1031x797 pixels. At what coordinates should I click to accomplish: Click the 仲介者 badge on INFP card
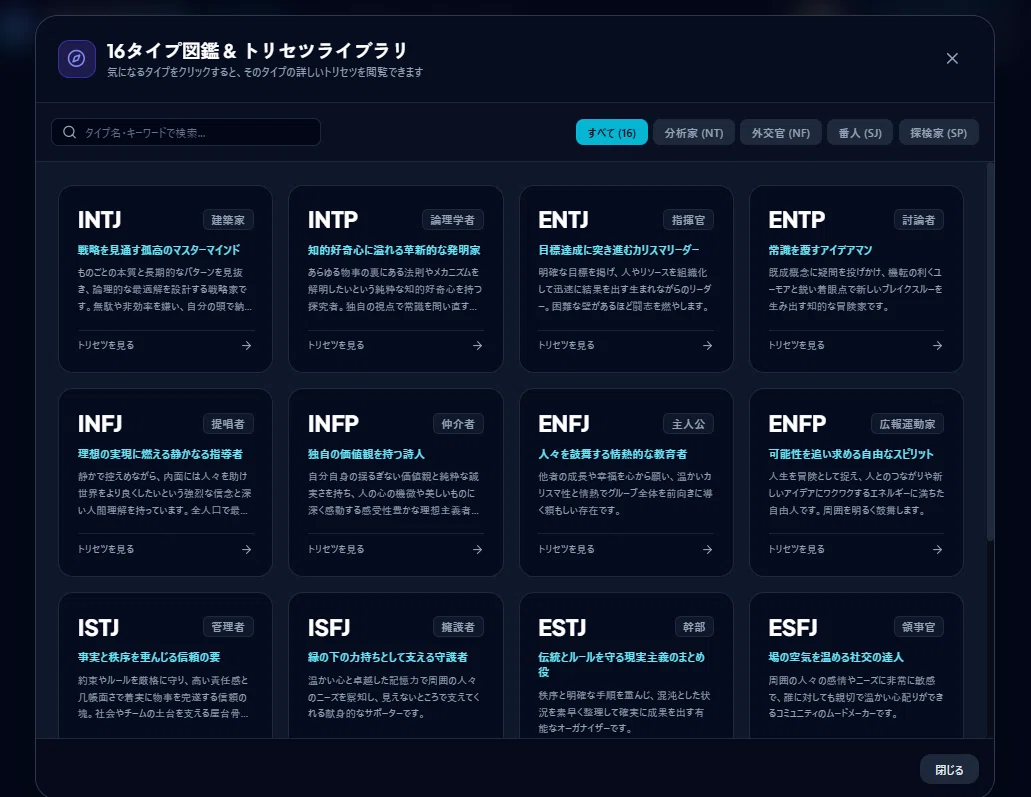pos(458,424)
